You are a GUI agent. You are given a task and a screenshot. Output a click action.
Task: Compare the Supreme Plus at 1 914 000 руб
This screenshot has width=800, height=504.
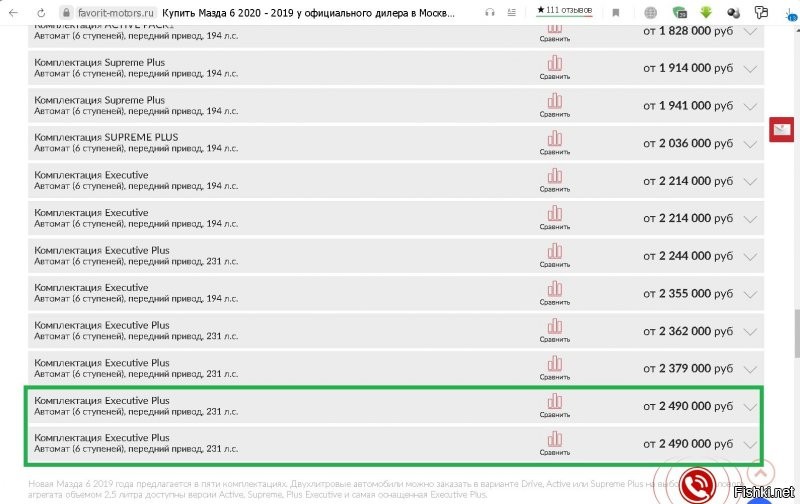(x=555, y=67)
